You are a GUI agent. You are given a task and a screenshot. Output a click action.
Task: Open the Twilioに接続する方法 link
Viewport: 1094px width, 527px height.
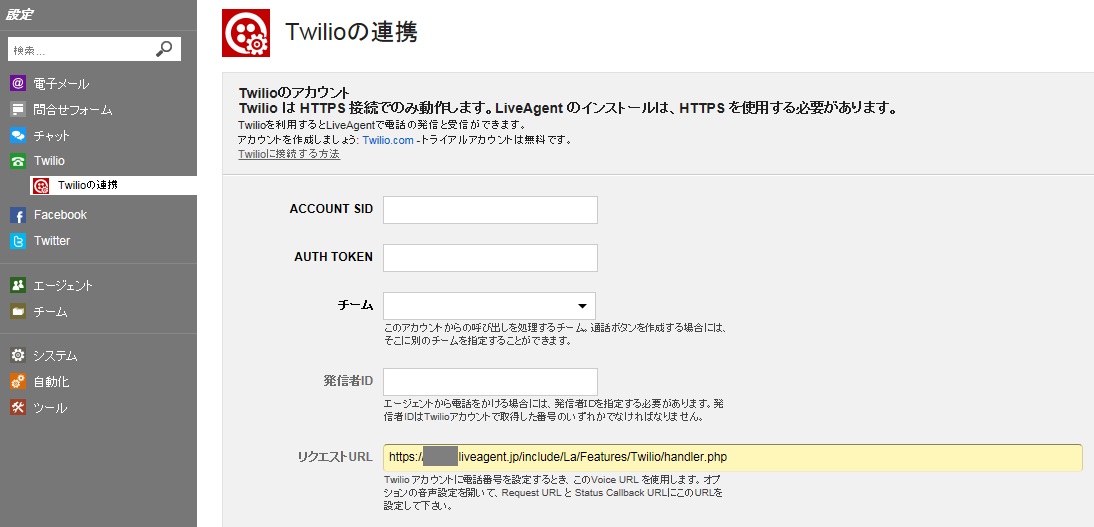[x=289, y=154]
